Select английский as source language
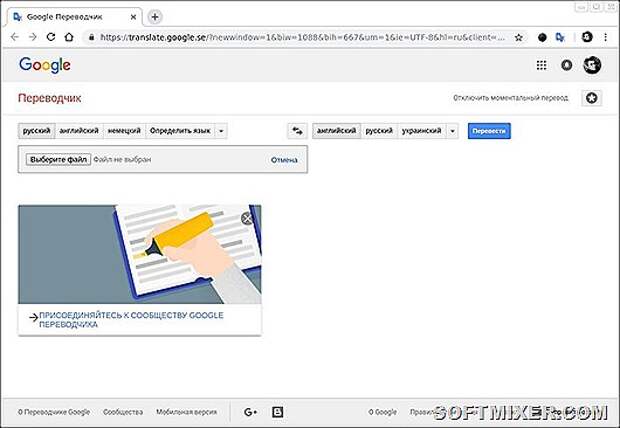The image size is (620, 428). 79,131
